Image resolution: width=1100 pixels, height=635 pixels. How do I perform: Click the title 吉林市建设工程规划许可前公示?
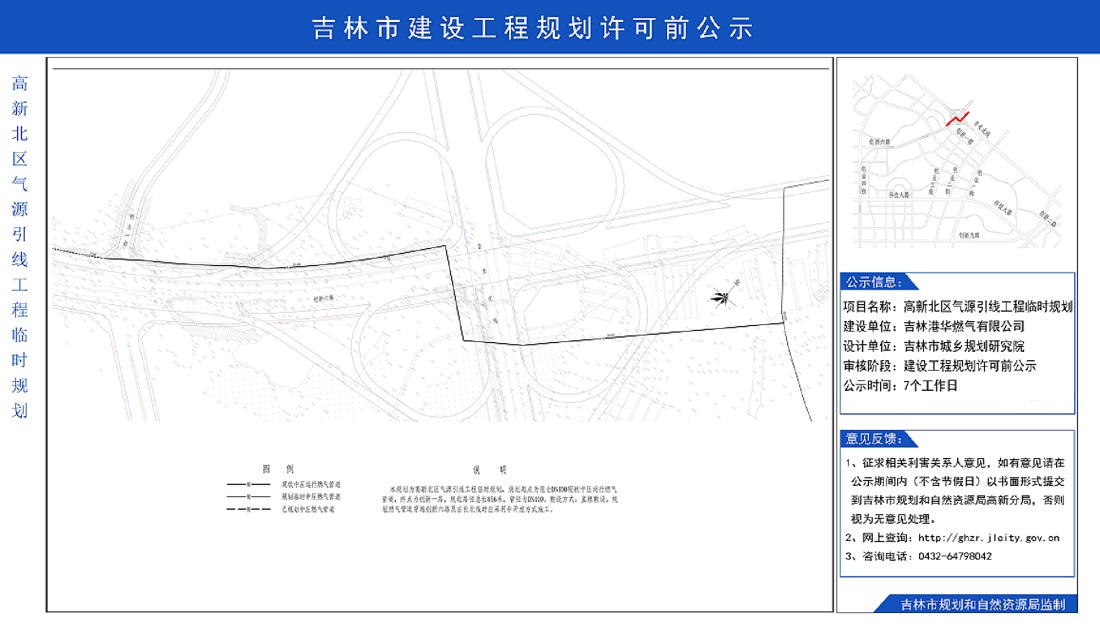[532, 28]
